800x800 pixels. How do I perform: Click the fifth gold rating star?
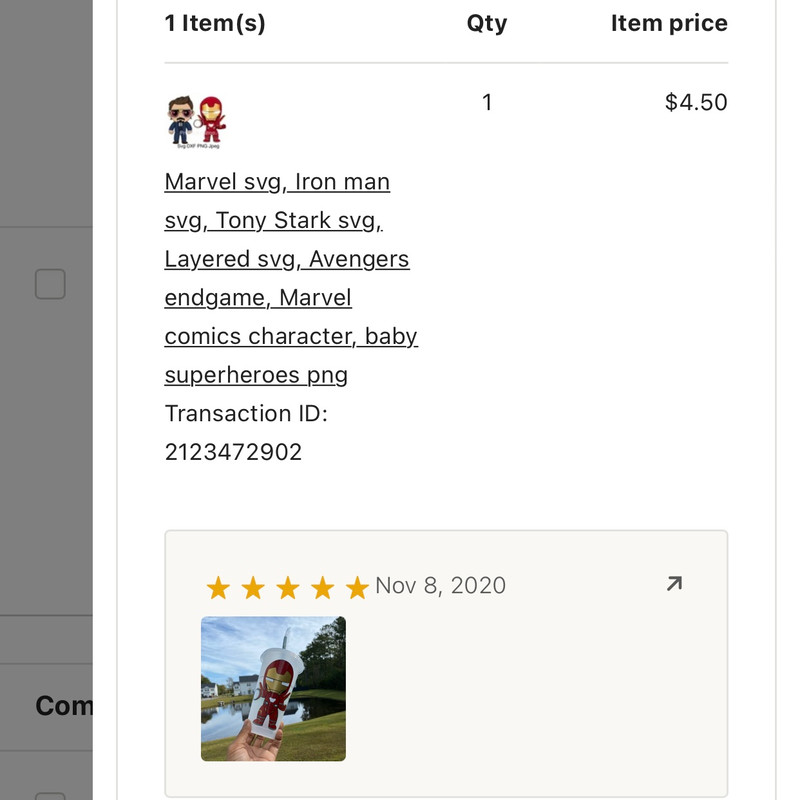click(x=357, y=588)
